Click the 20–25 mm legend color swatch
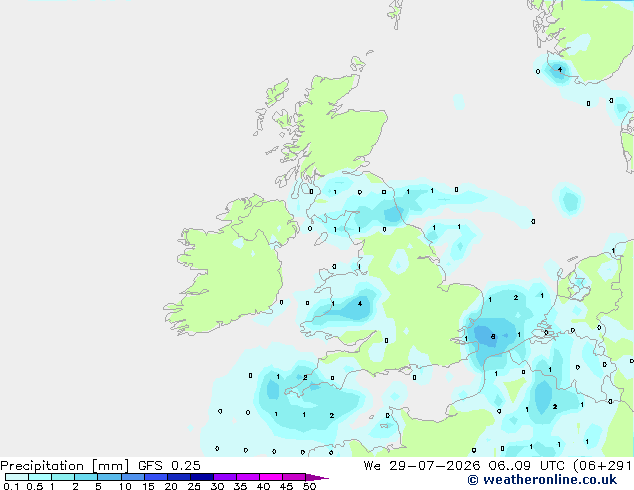This screenshot has height=490, width=634. coord(179,477)
